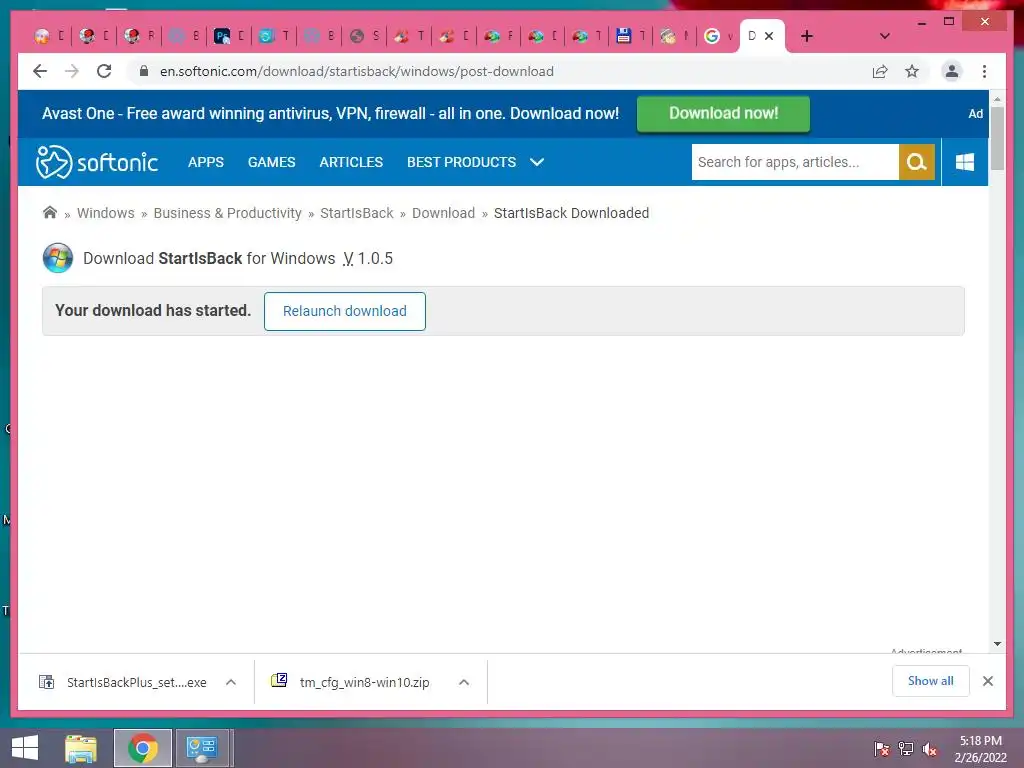Focus the Search for apps field
Screen dimensions: 1024x768
point(795,162)
